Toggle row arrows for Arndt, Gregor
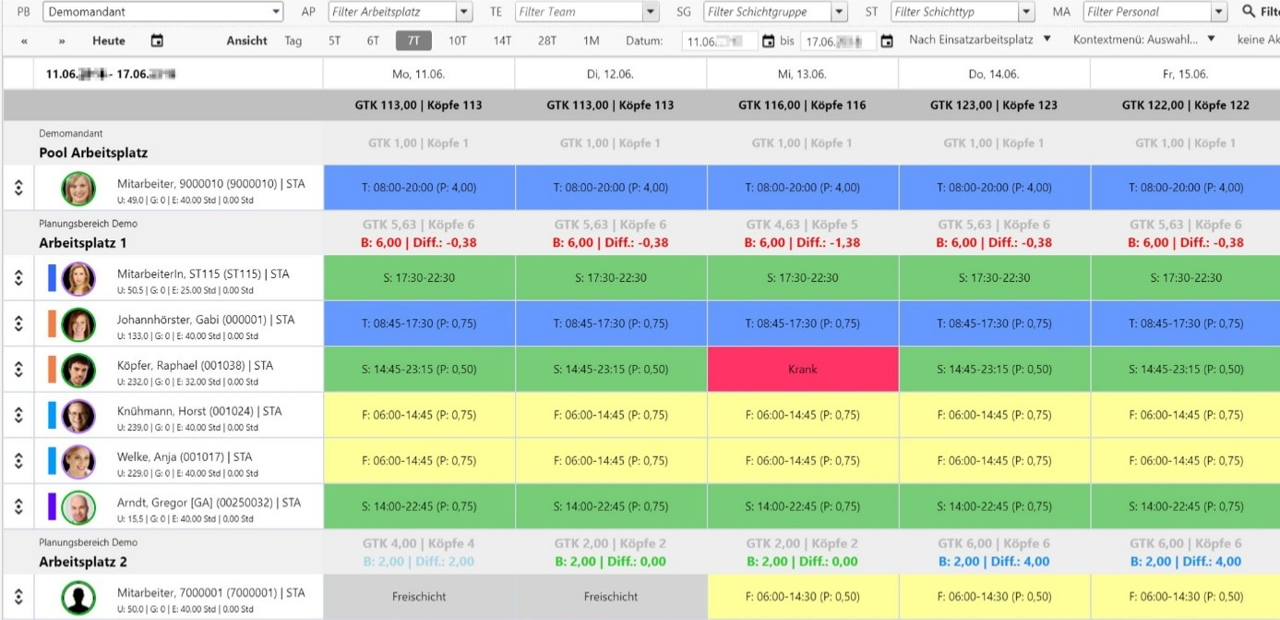The height and width of the screenshot is (620, 1280). 18,507
